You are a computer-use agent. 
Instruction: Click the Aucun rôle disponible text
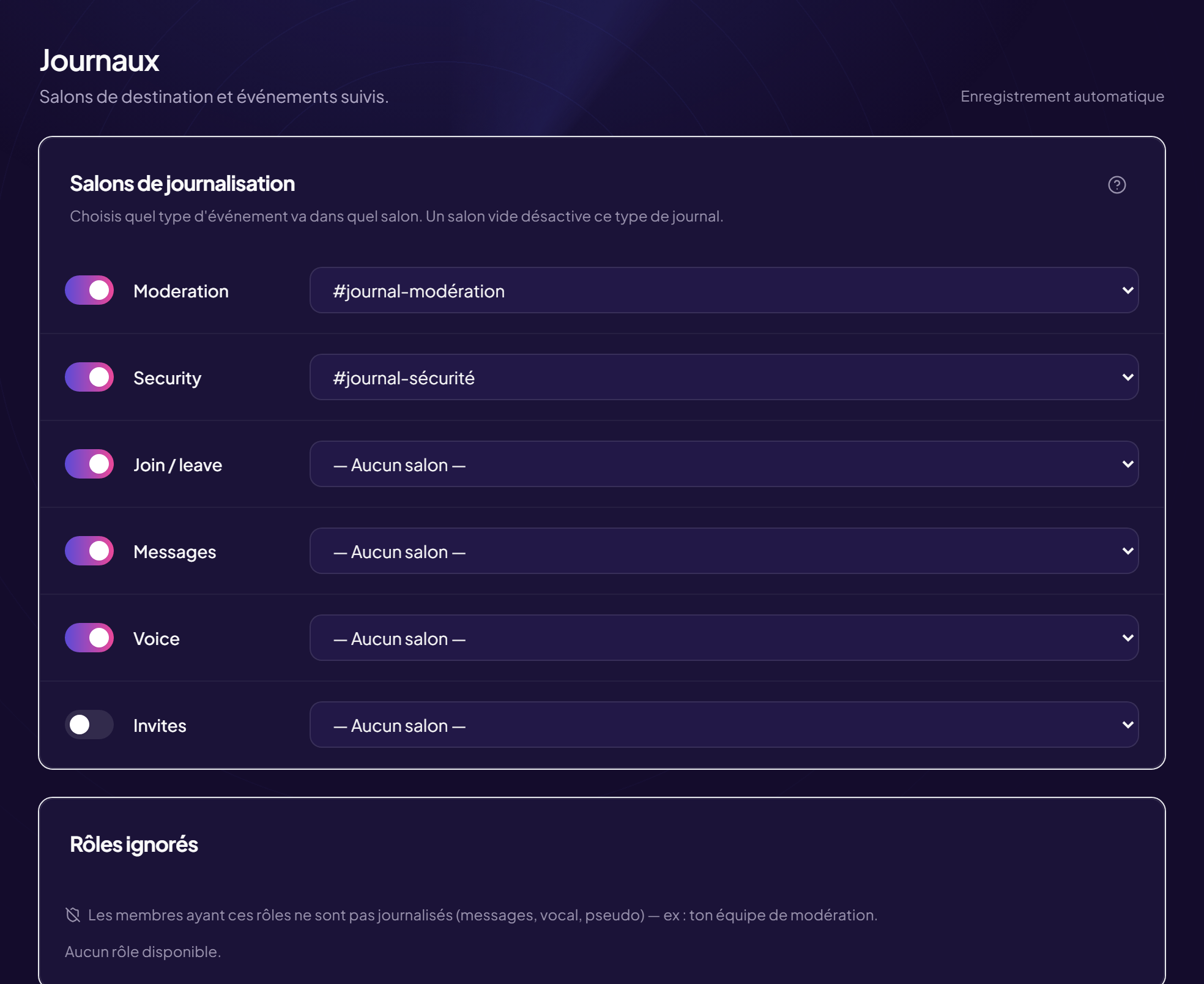tap(143, 952)
